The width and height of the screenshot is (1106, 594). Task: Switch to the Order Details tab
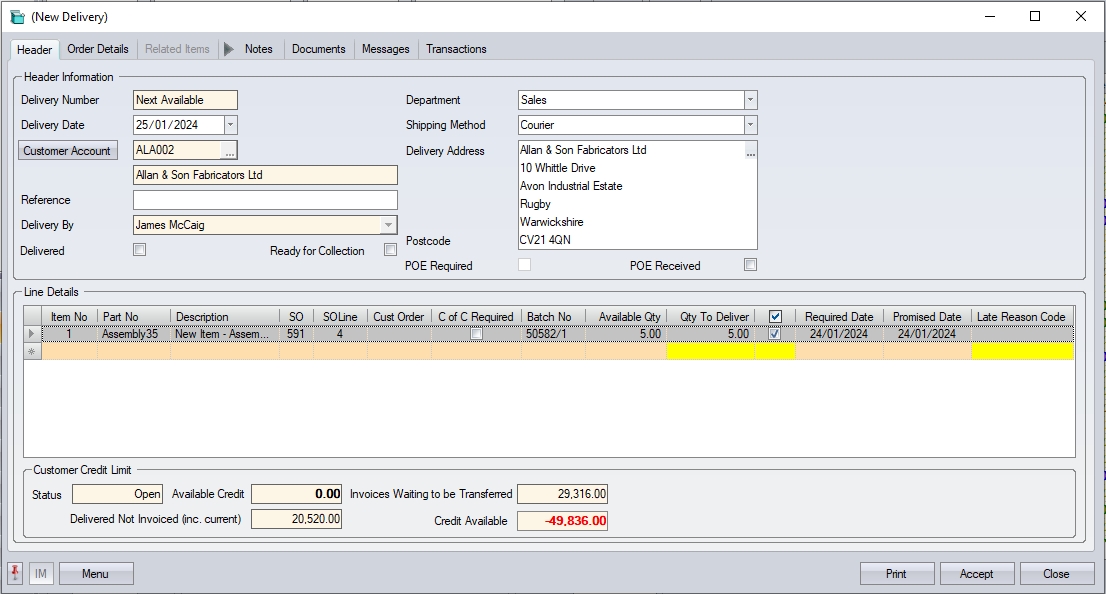tap(98, 49)
